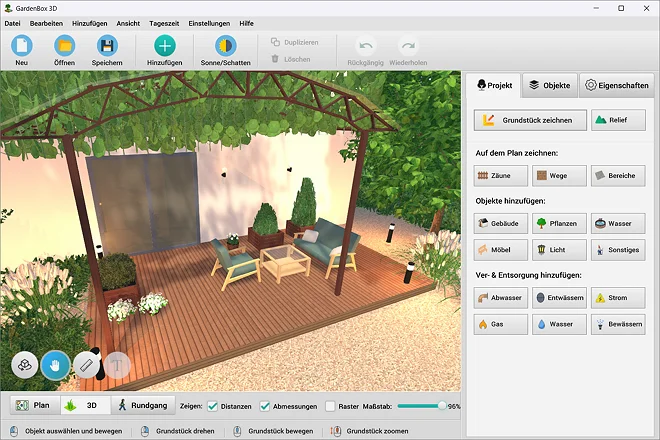Add a Gas supply line
The image size is (660, 440).
(x=500, y=324)
